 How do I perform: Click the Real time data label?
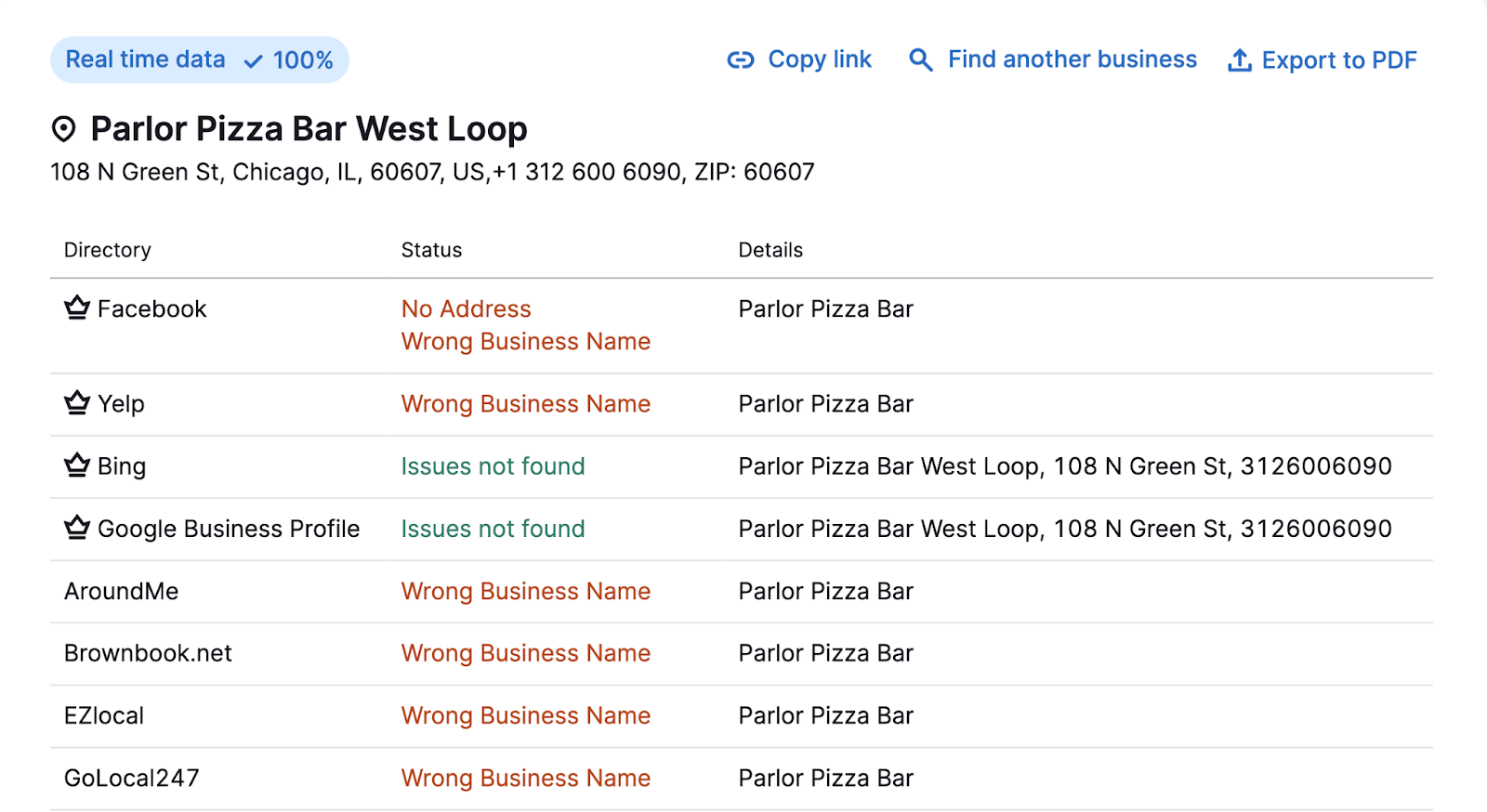[x=145, y=59]
